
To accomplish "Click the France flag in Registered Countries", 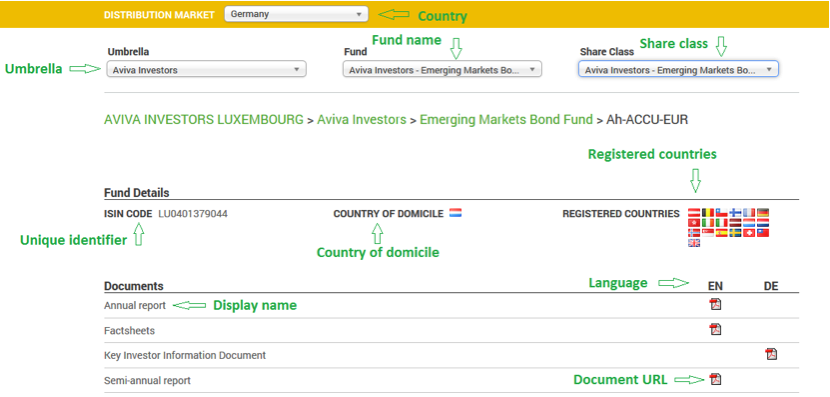I will (x=749, y=212).
